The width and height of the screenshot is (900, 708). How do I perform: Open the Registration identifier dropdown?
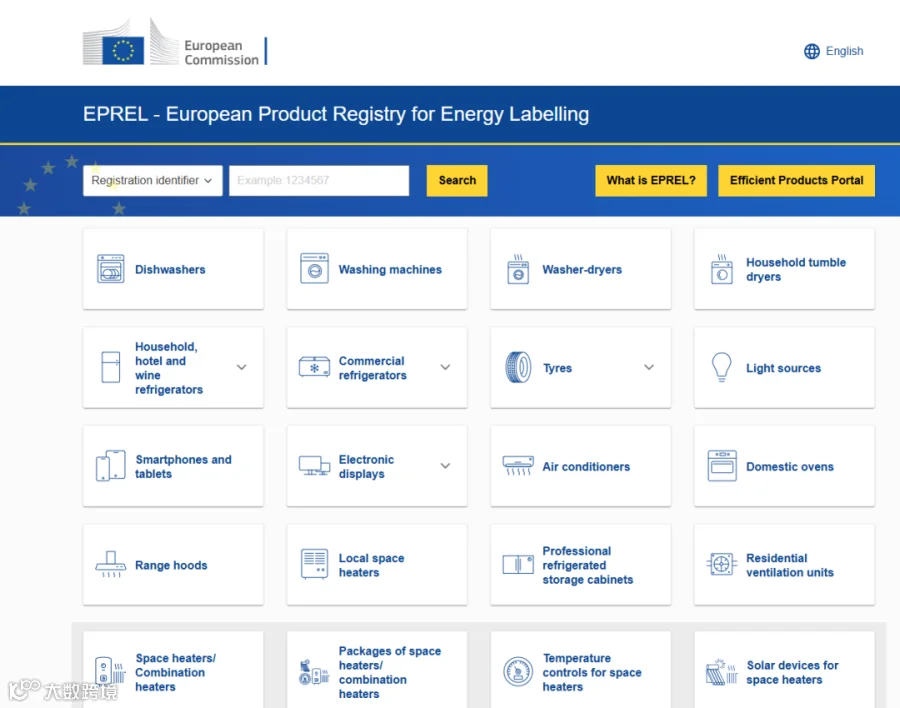(x=153, y=180)
